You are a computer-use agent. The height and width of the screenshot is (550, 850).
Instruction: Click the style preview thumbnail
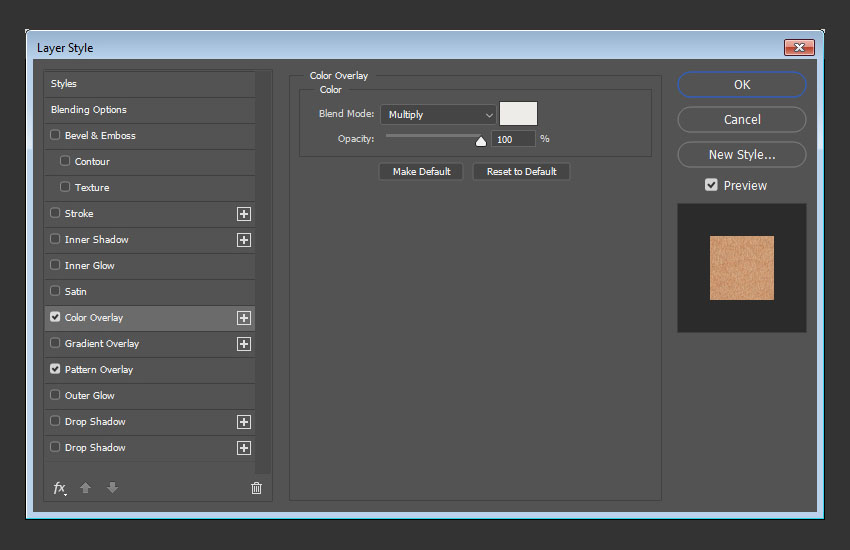tap(742, 268)
